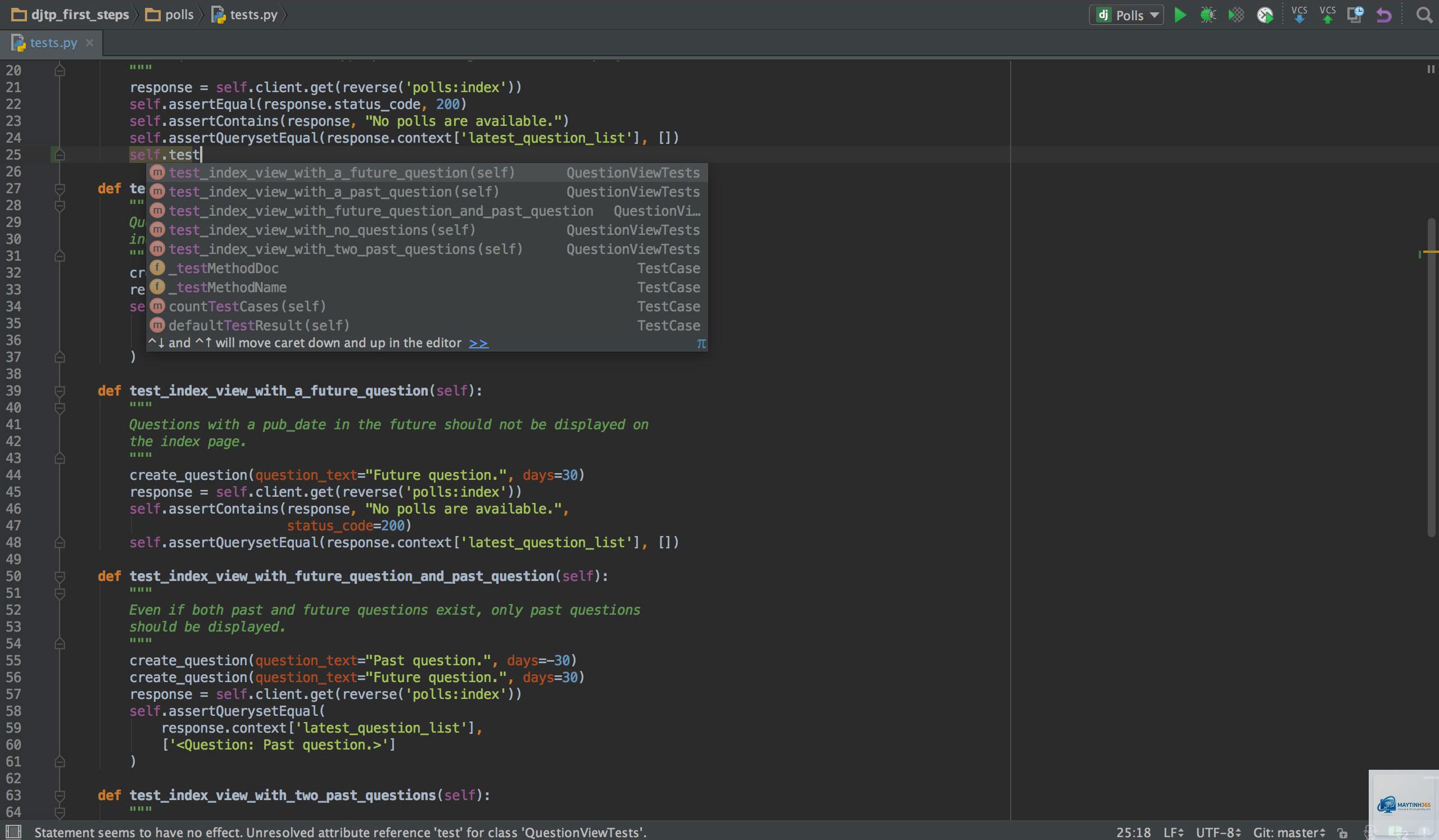This screenshot has width=1439, height=840.
Task: Update project from VCS (blue arrow)
Action: (x=1299, y=15)
